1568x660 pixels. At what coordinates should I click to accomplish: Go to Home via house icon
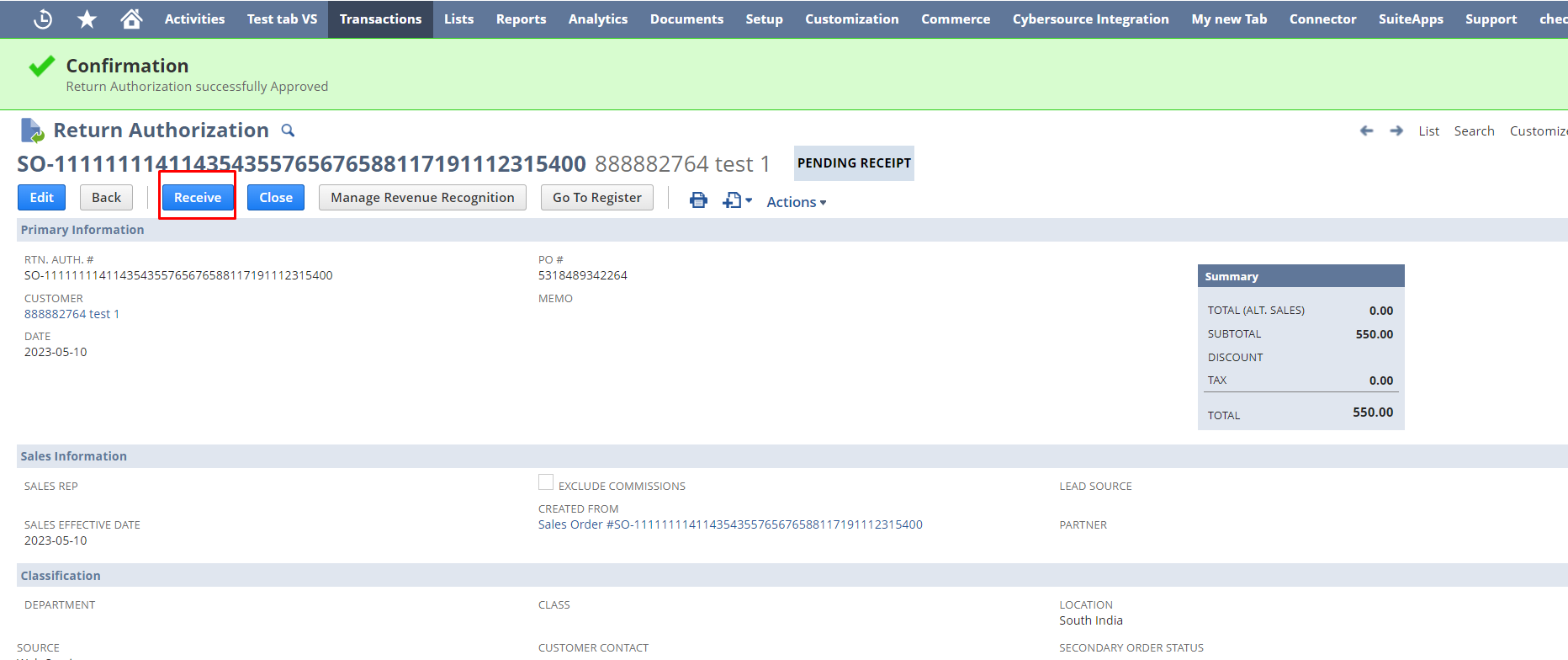pos(131,19)
